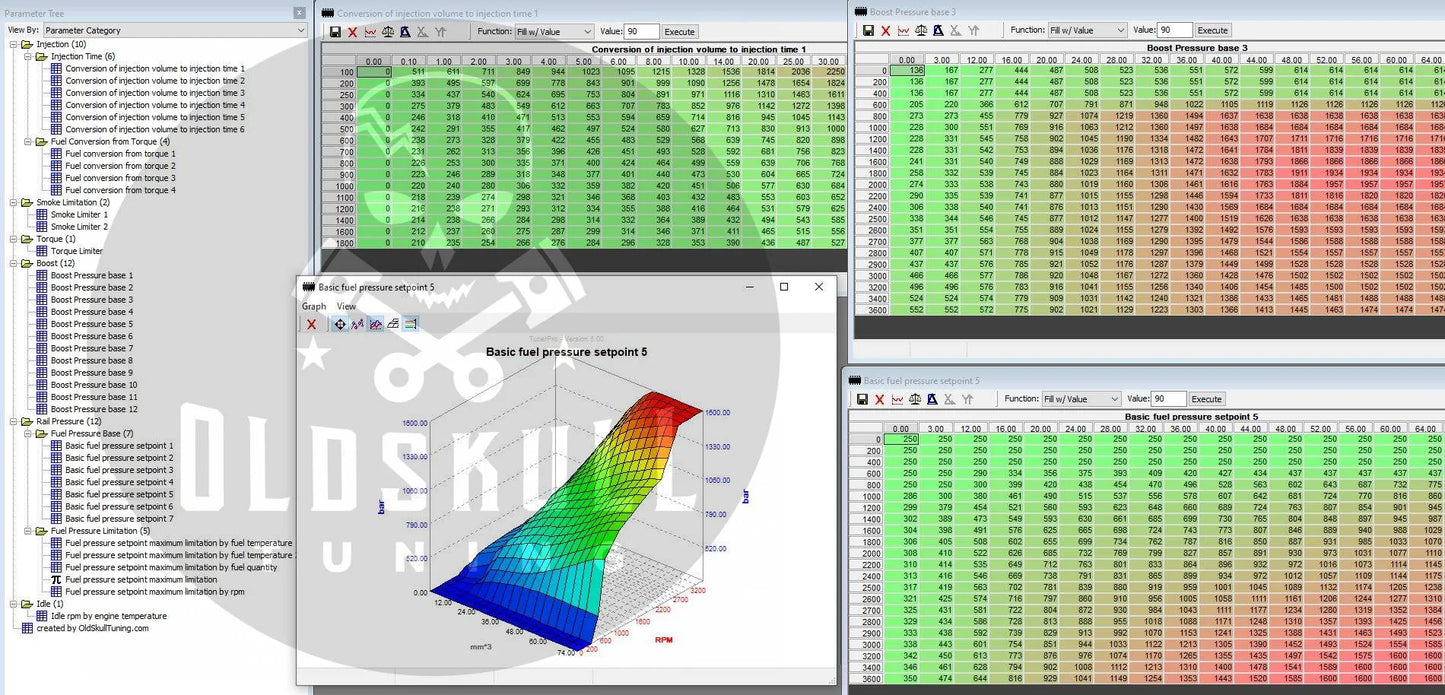Click the balance scale compare icon in Boost Pressure base 3 toolbar
1445x695 pixels.
click(x=922, y=31)
